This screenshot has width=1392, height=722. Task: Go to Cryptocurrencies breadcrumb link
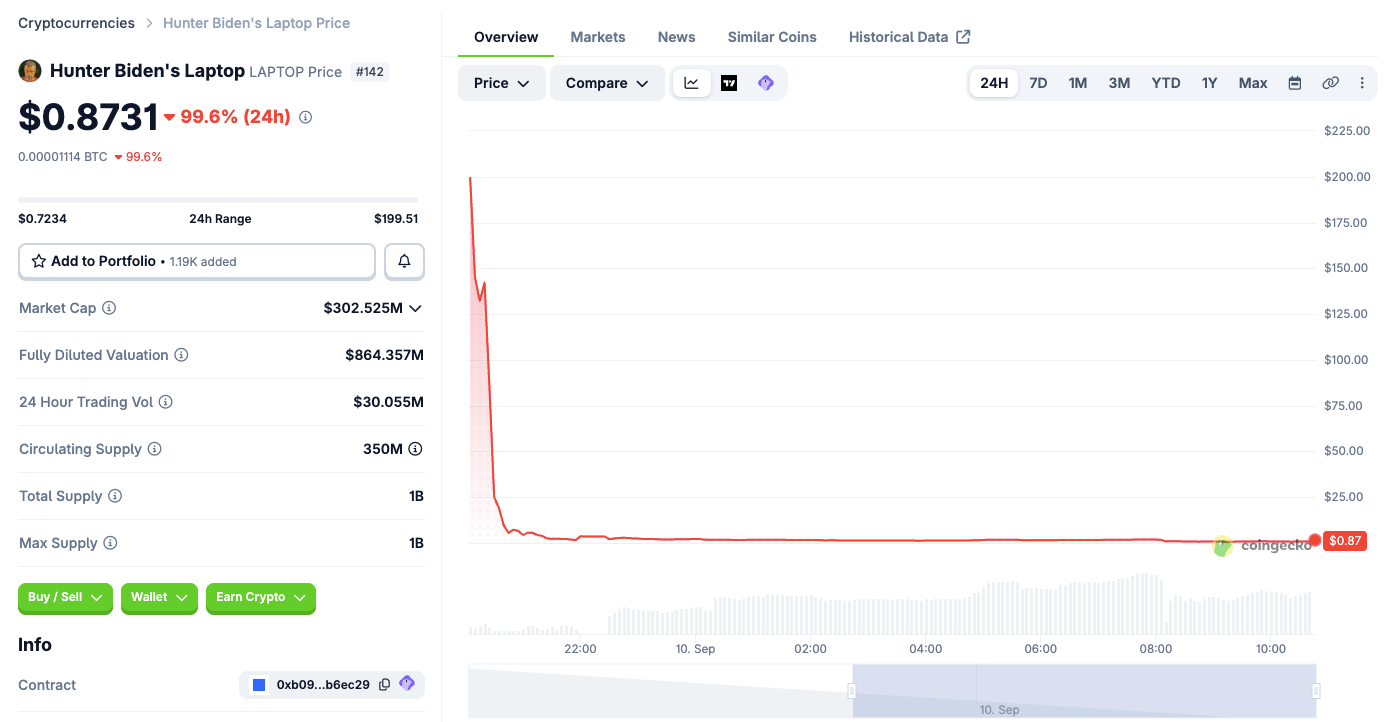point(76,23)
